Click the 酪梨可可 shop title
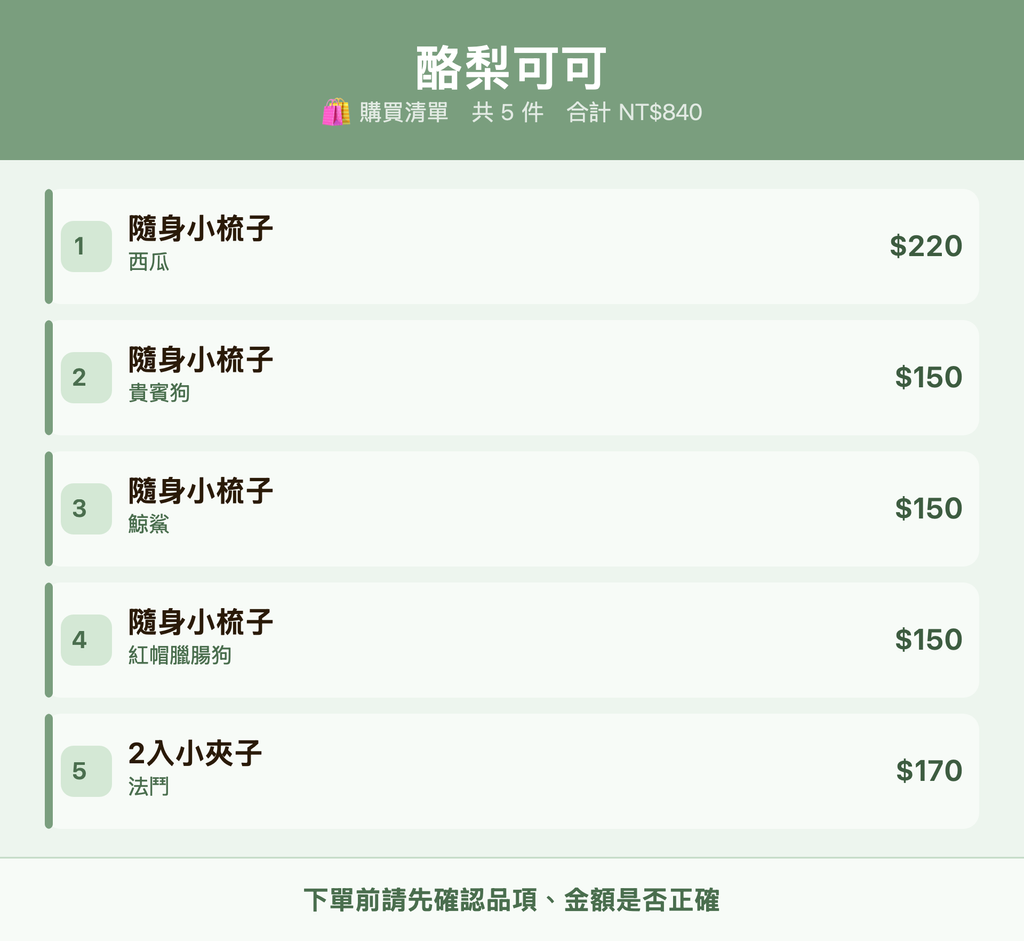The image size is (1024, 941). (511, 68)
